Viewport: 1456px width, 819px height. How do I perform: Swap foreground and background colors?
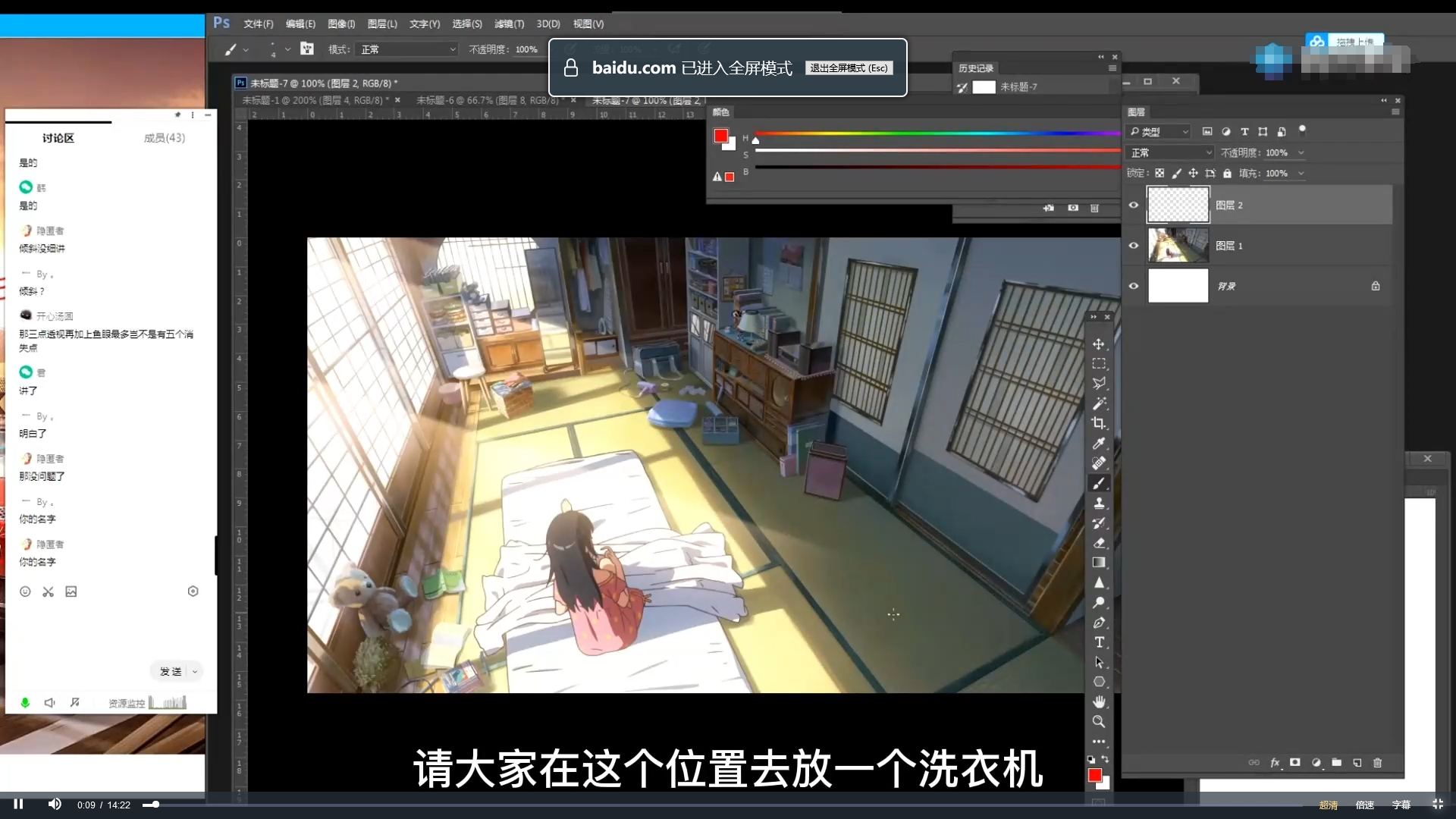click(1105, 759)
